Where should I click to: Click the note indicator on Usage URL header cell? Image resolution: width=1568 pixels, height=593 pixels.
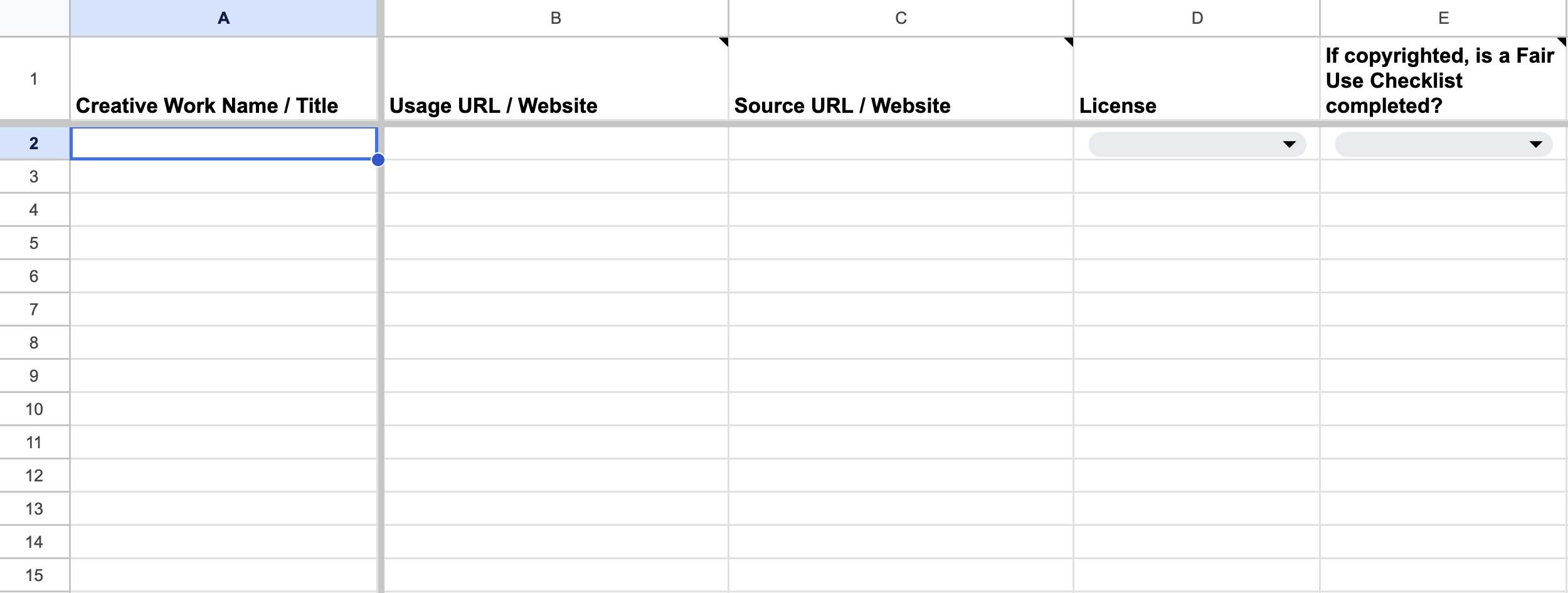click(724, 42)
